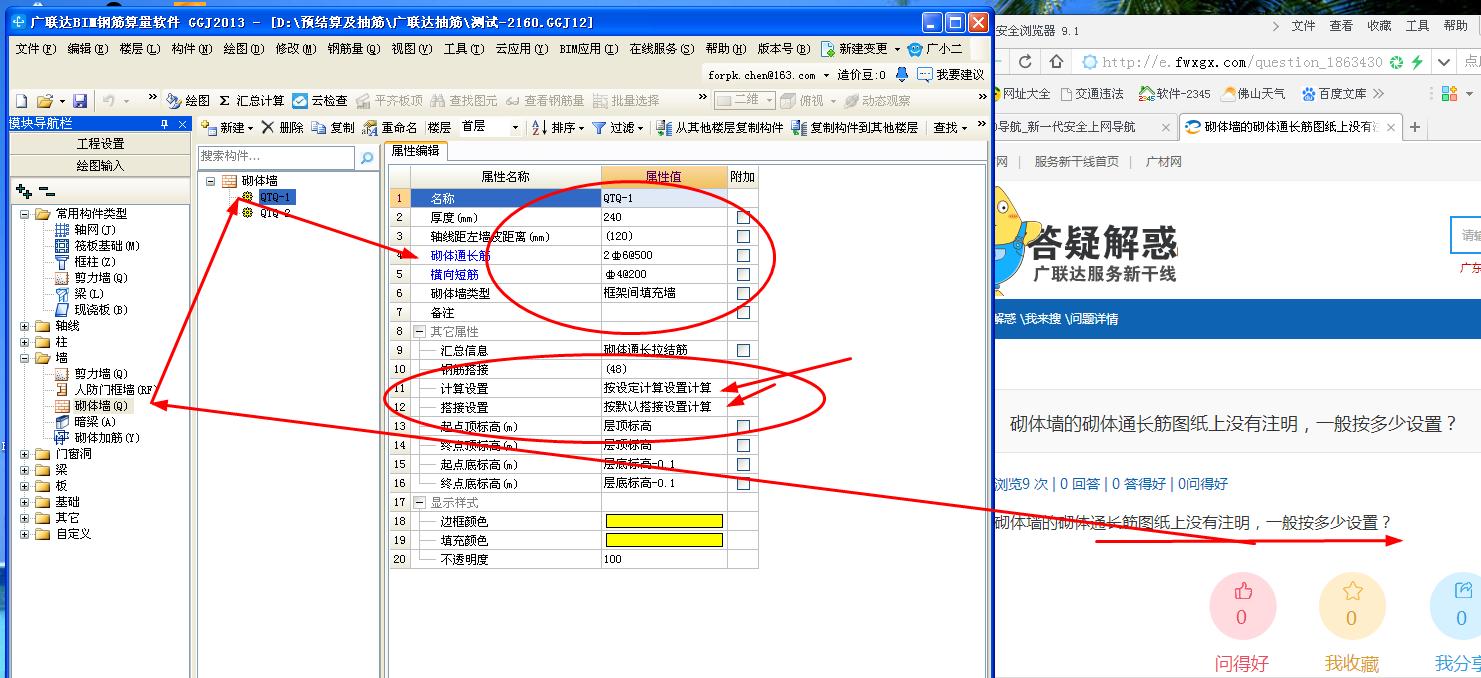Expand the 轴线 tree node
The height and width of the screenshot is (678, 1481).
pos(25,326)
